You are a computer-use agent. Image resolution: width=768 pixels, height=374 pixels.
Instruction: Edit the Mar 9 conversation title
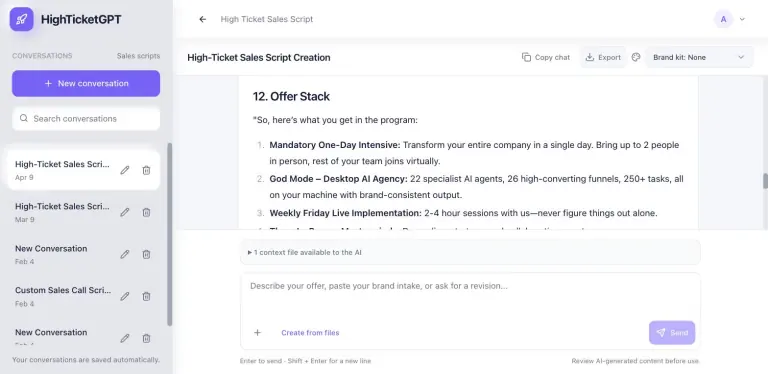click(x=125, y=212)
